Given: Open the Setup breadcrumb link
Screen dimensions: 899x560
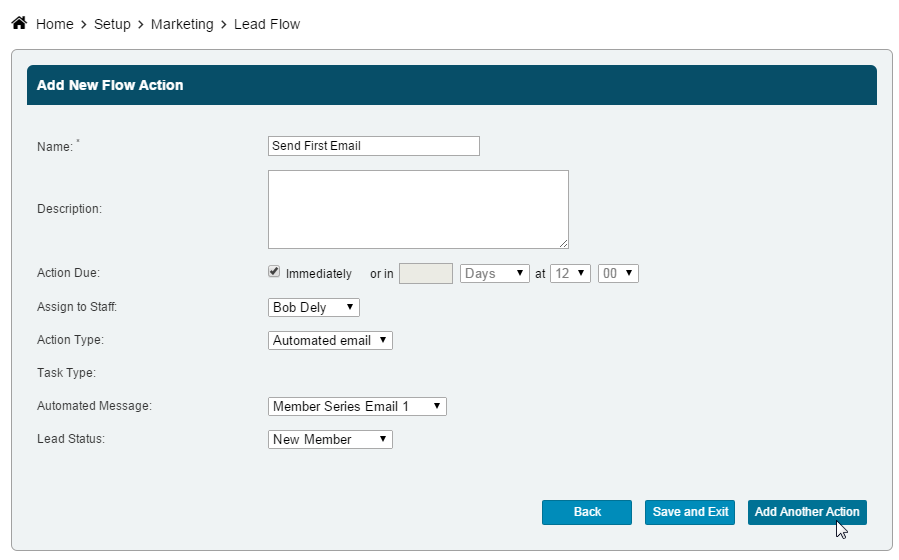Looking at the screenshot, I should click(x=112, y=24).
